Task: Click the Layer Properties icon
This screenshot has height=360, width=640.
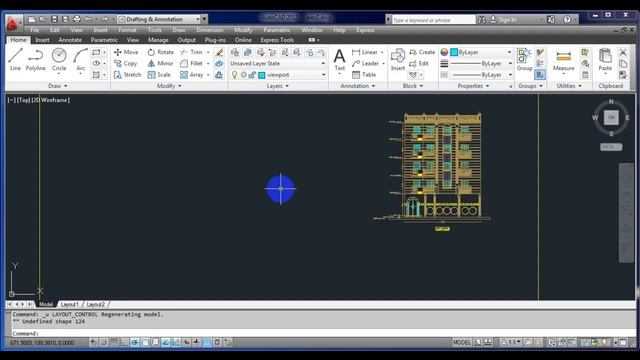Action: click(x=234, y=52)
